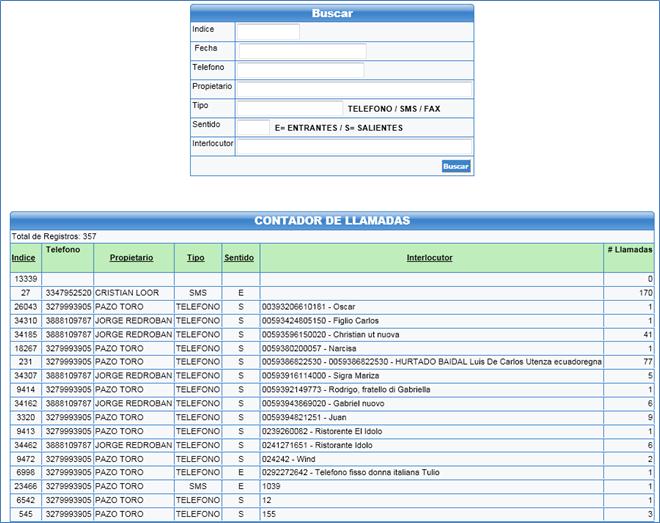Focus the Indice search input field
The image size is (660, 523).
coord(268,32)
